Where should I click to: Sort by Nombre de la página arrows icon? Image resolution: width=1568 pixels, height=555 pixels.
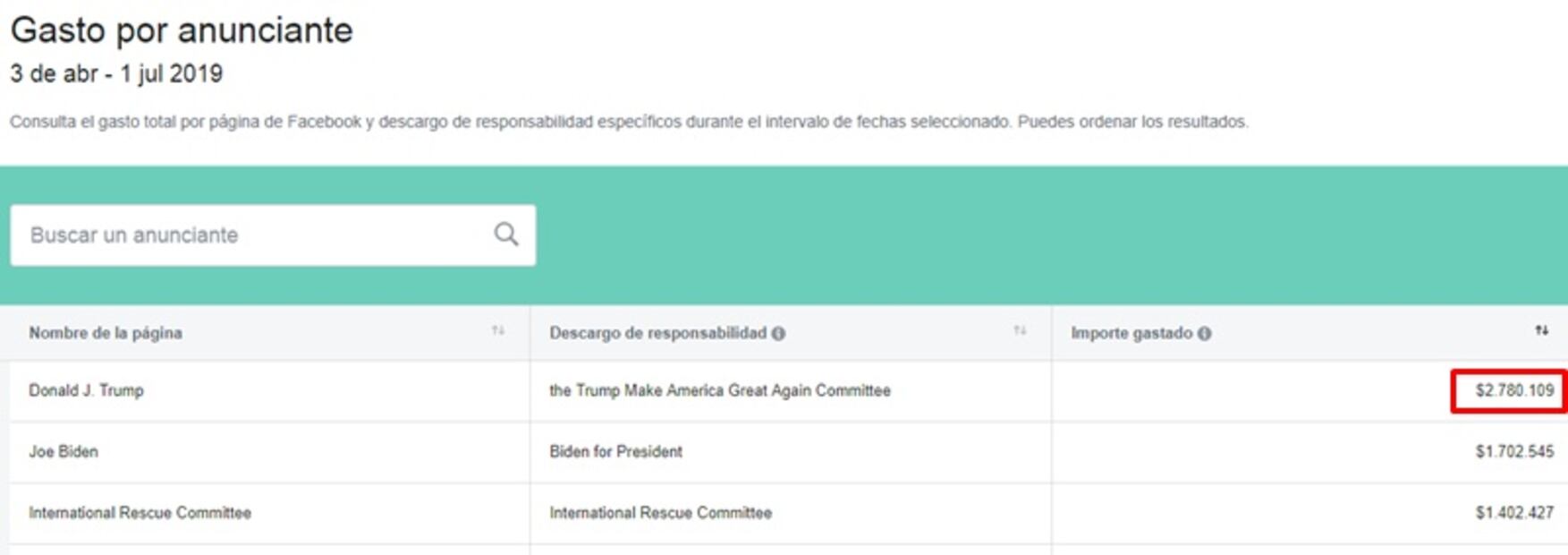pyautogui.click(x=498, y=331)
